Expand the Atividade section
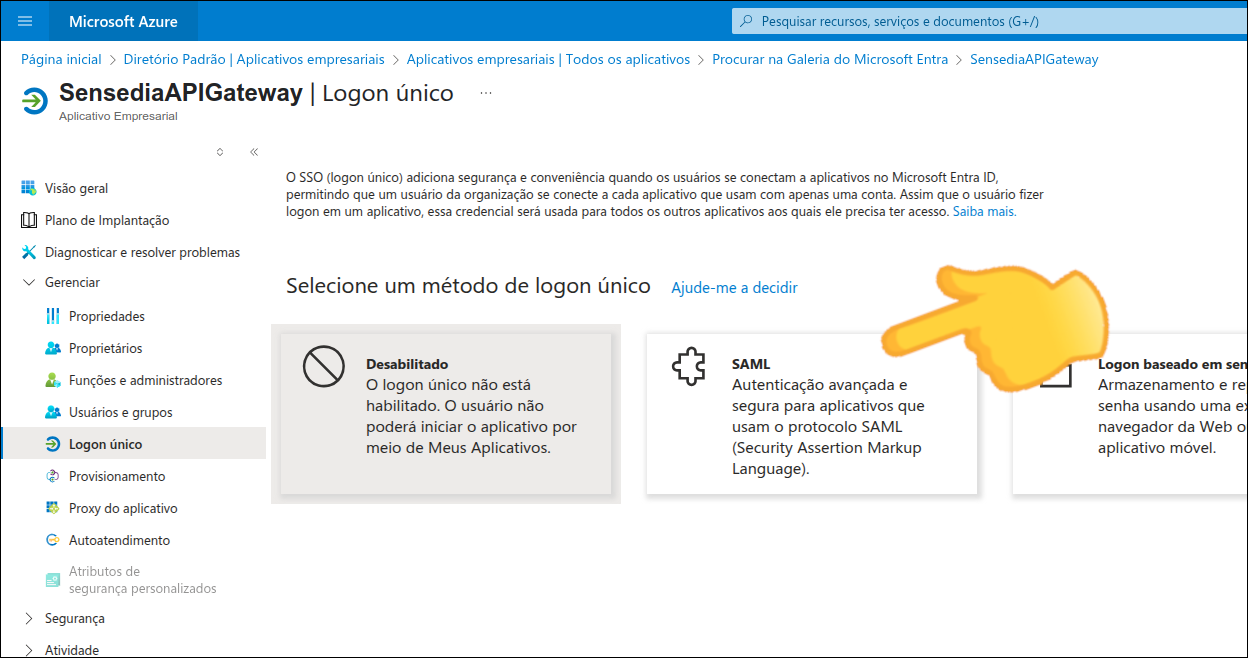This screenshot has height=658, width=1248. coord(29,649)
